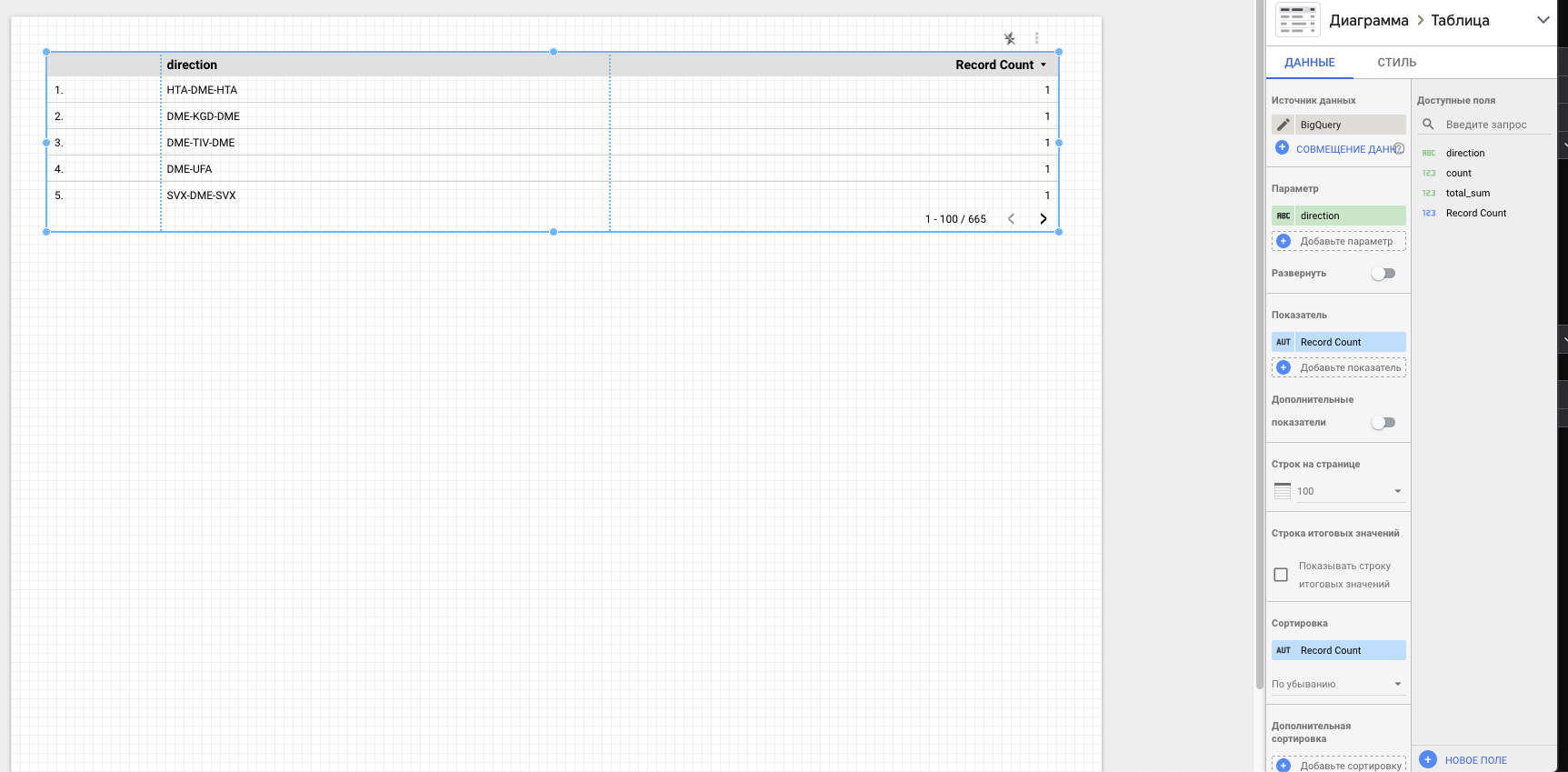Image resolution: width=1568 pixels, height=772 pixels.
Task: Click the Record Count value for DME-UFA row
Action: pyautogui.click(x=1047, y=169)
